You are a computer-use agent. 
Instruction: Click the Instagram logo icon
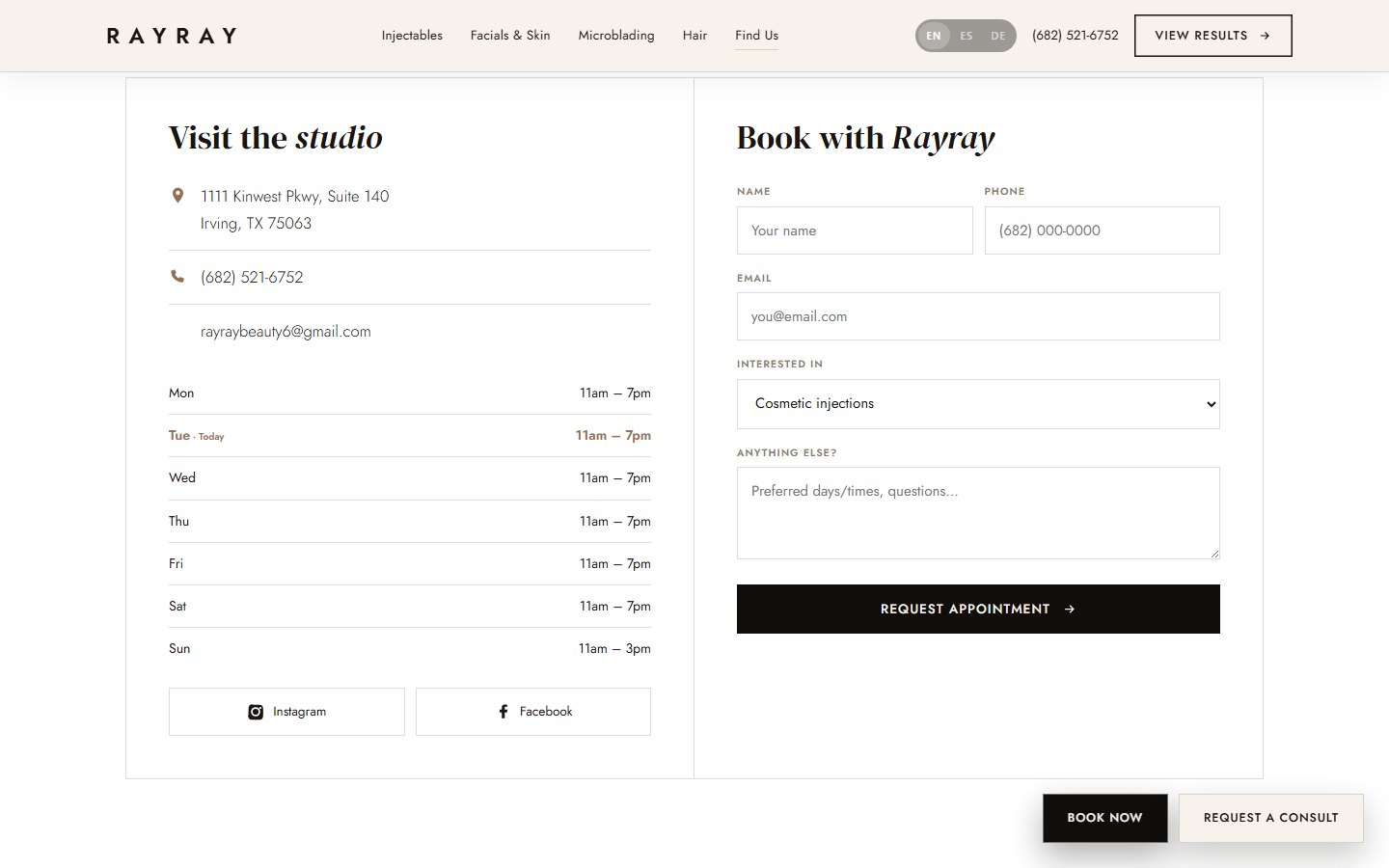point(256,712)
